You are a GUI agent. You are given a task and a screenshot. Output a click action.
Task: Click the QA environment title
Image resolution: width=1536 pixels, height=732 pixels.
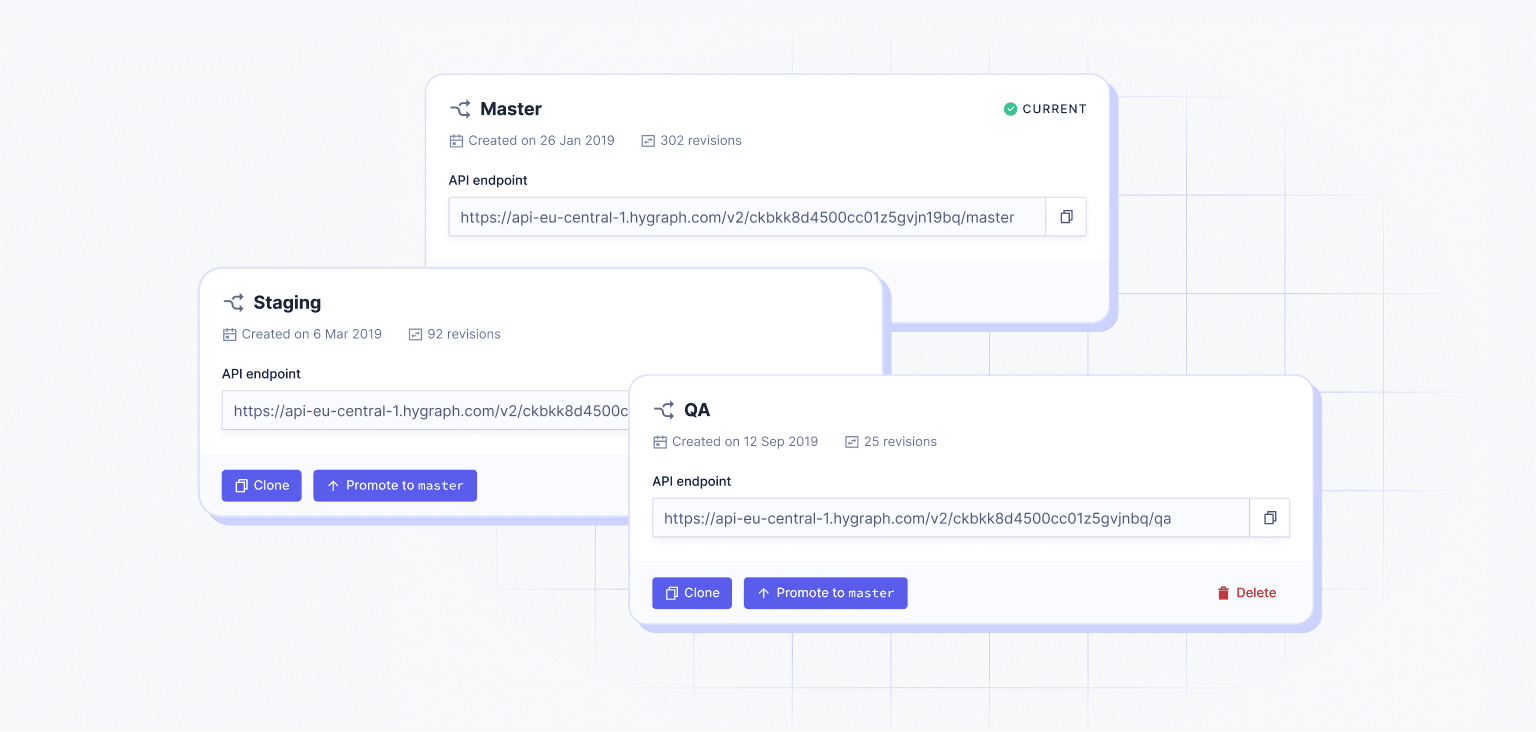(x=697, y=410)
